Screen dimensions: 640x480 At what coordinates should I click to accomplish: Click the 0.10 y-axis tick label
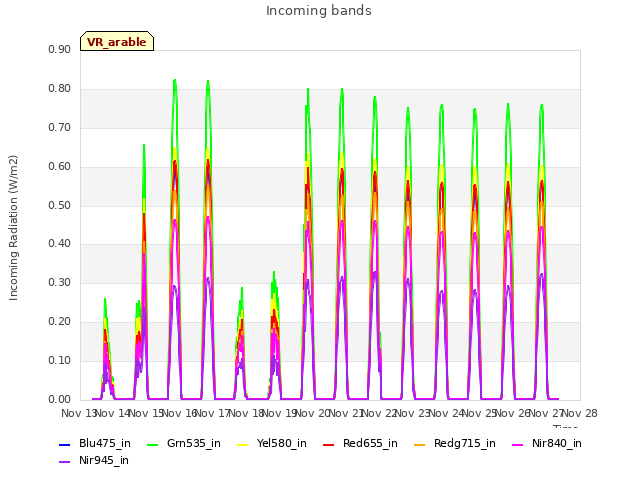click(x=59, y=360)
